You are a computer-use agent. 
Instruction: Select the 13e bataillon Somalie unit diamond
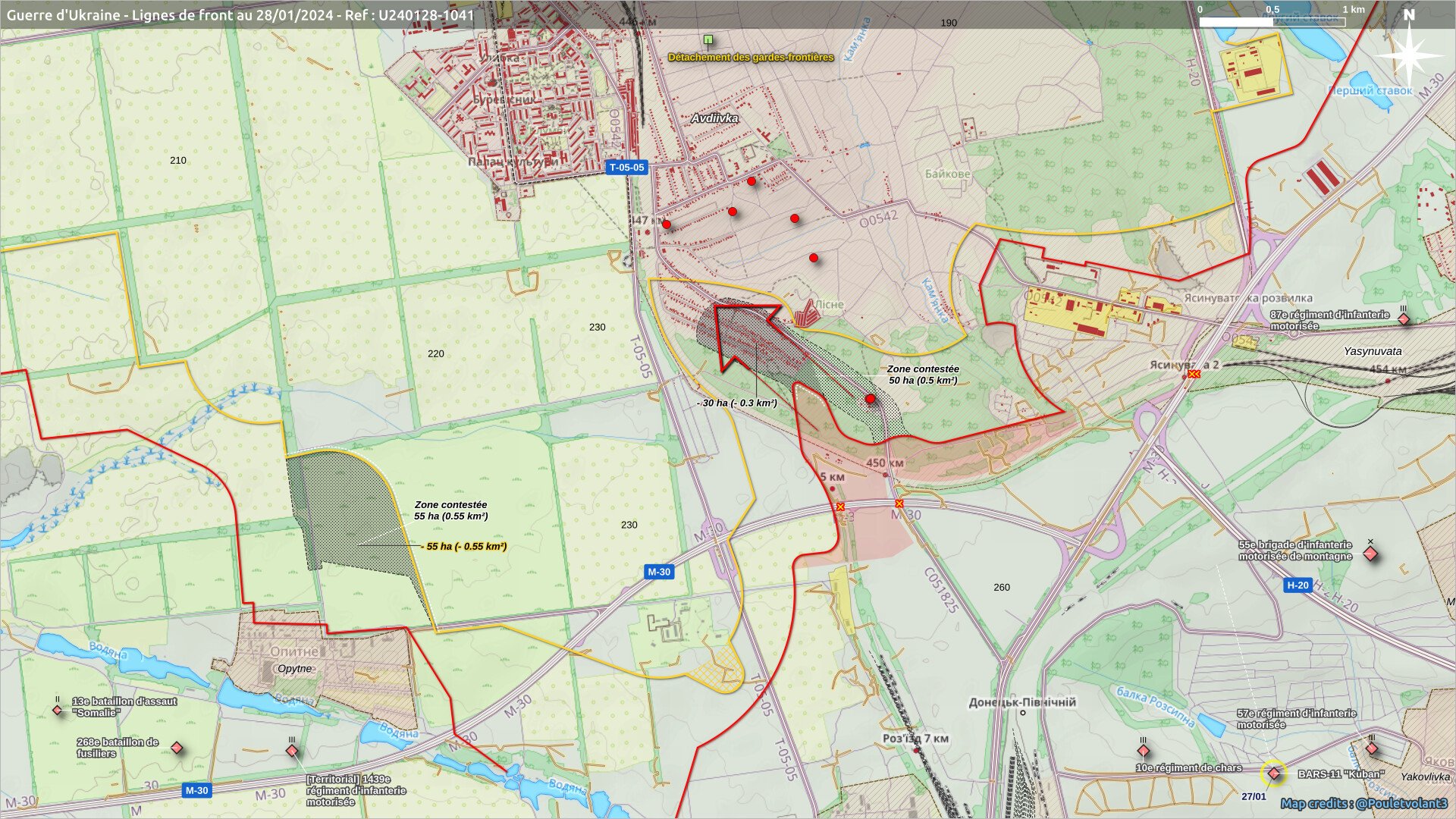[x=58, y=711]
